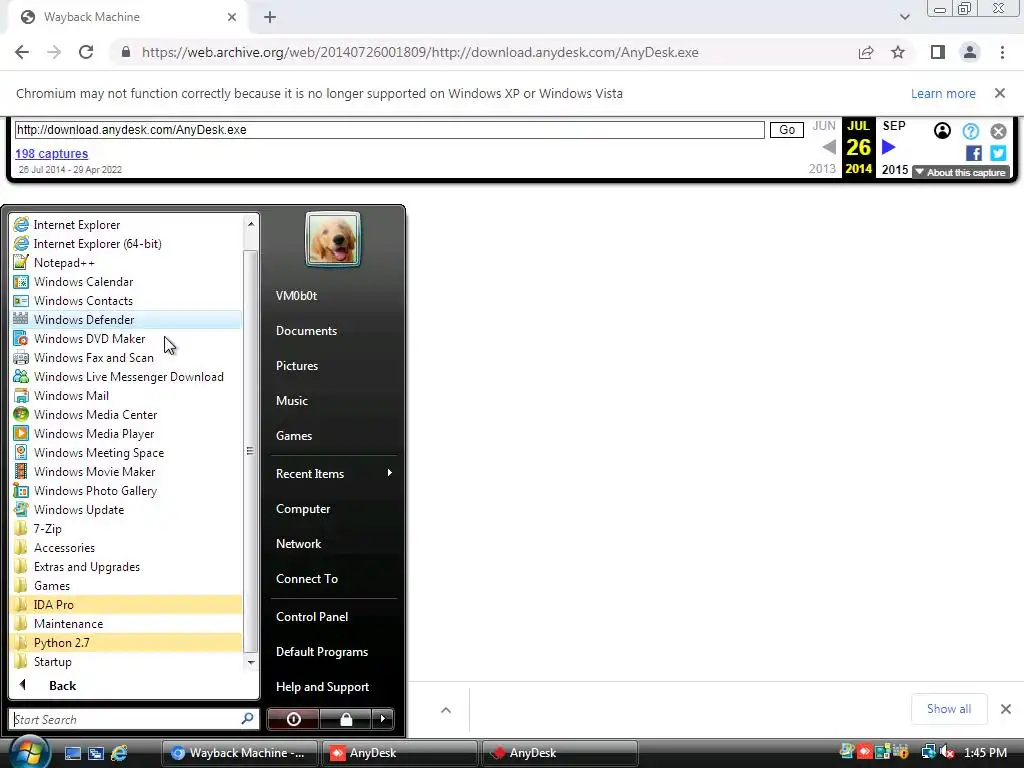Switch to first AnyDesk taskbar window
The height and width of the screenshot is (768, 1024).
click(399, 753)
